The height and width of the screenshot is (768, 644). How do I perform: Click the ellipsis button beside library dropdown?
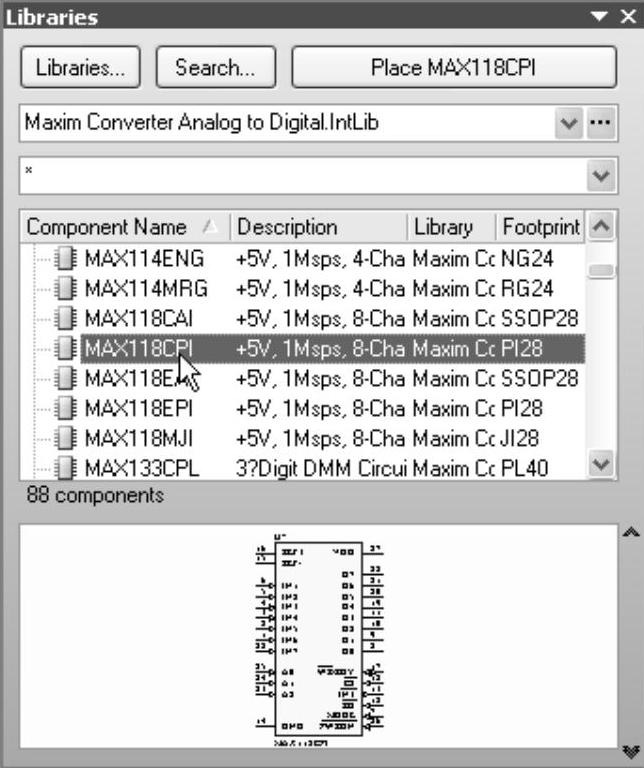pos(600,122)
